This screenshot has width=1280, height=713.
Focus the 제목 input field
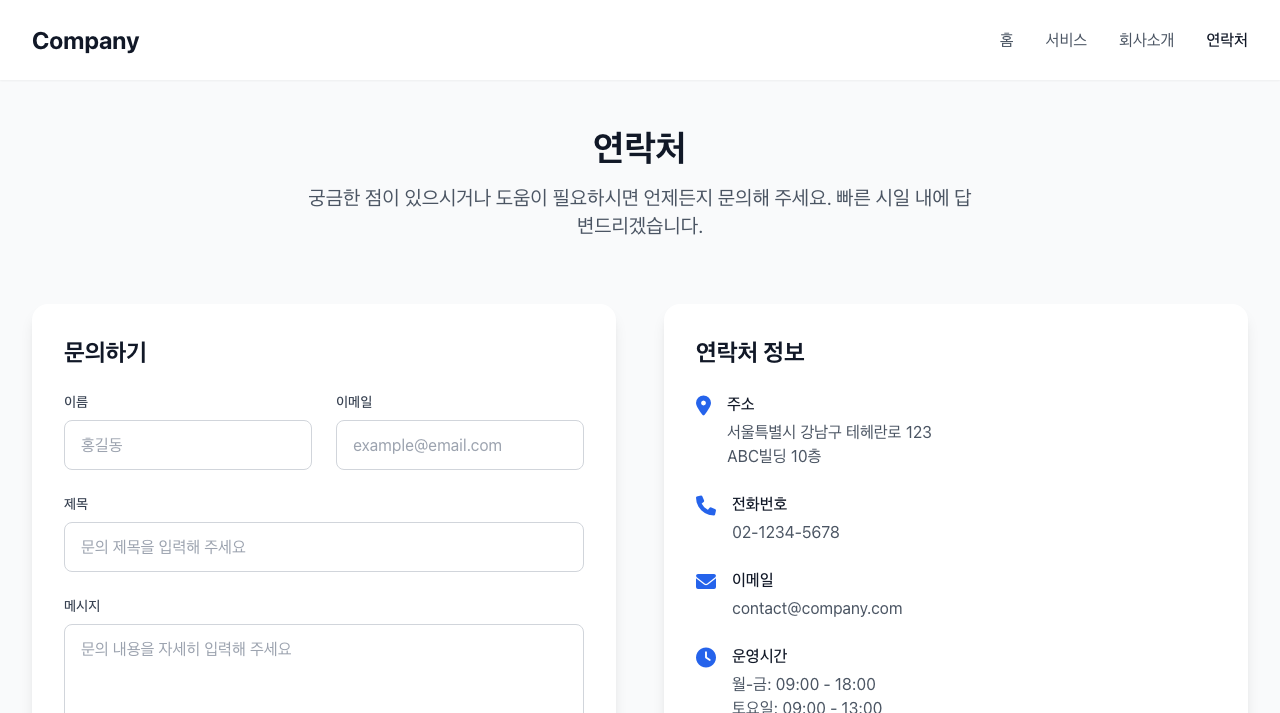324,547
